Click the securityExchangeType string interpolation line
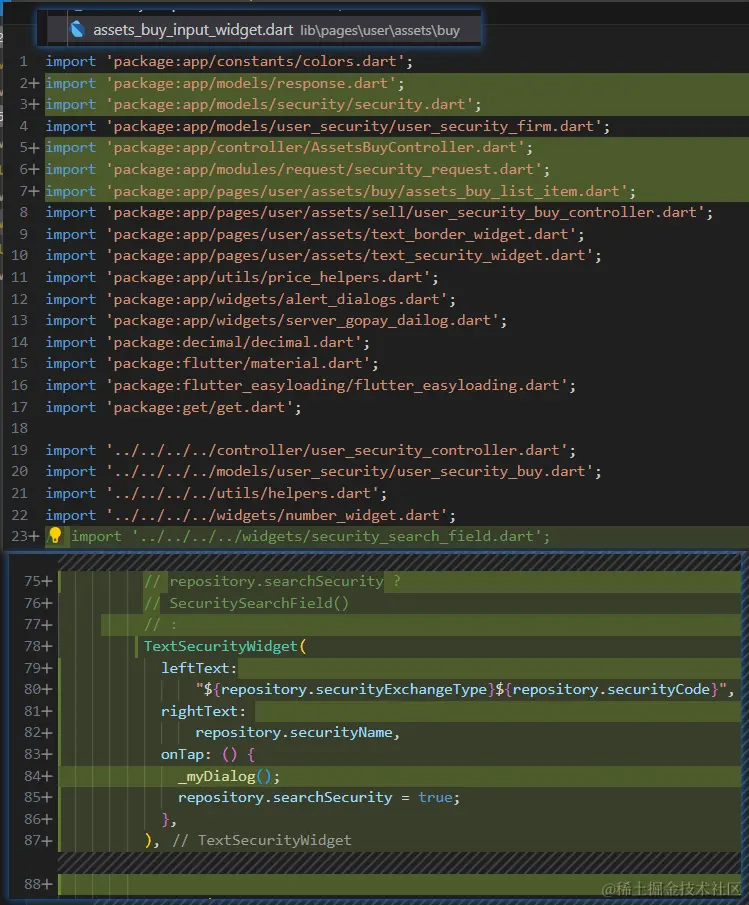749x905 pixels. pos(465,690)
